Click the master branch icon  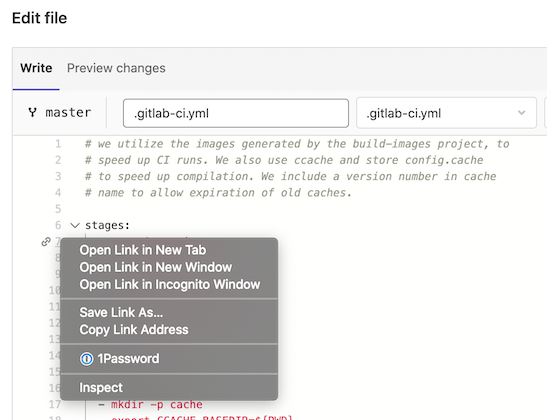pos(32,112)
